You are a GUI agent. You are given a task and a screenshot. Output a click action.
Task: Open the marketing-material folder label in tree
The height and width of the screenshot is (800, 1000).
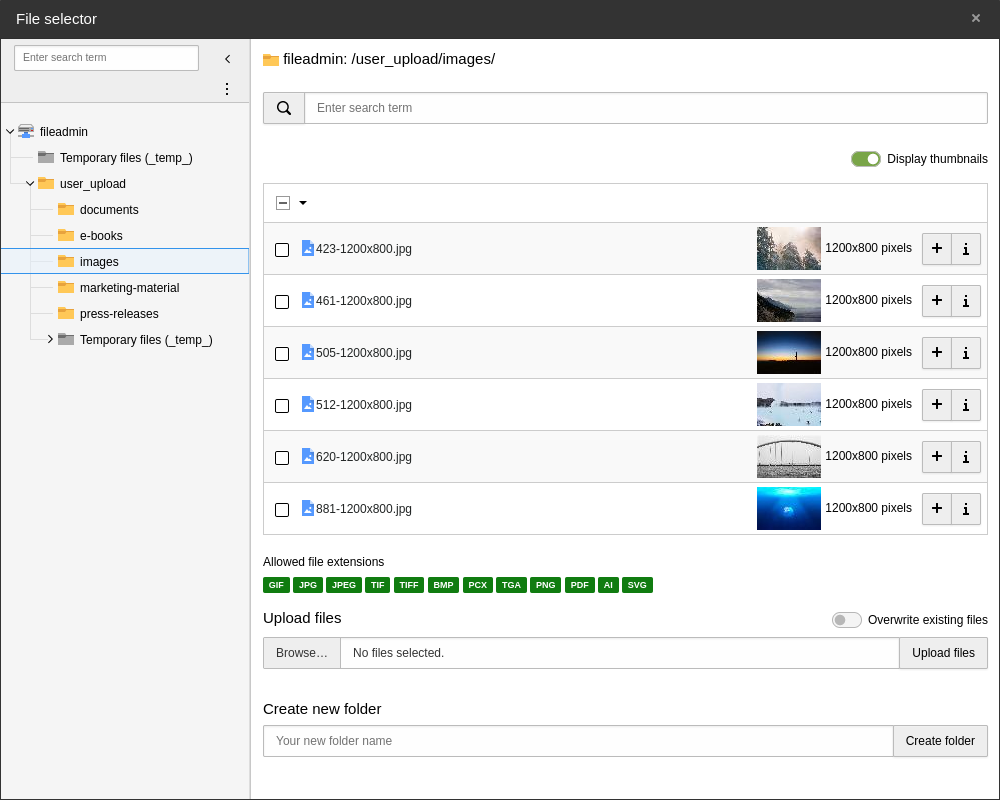coord(129,288)
